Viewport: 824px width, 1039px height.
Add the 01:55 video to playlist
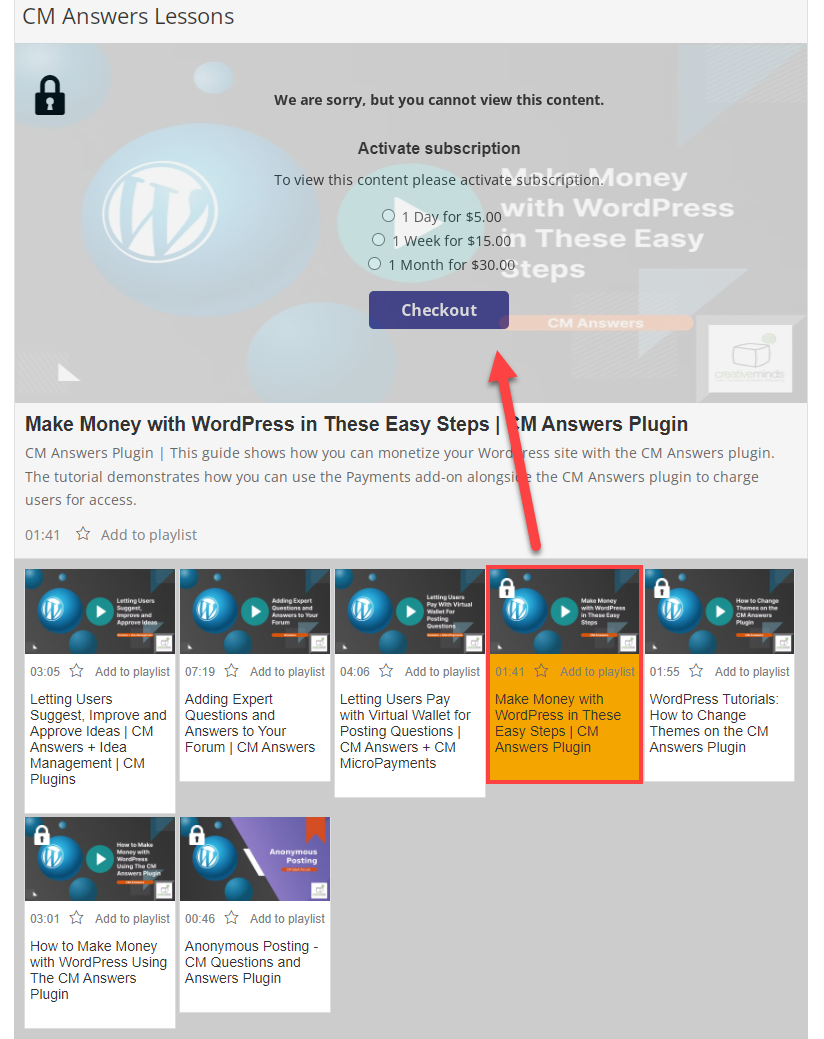(752, 671)
